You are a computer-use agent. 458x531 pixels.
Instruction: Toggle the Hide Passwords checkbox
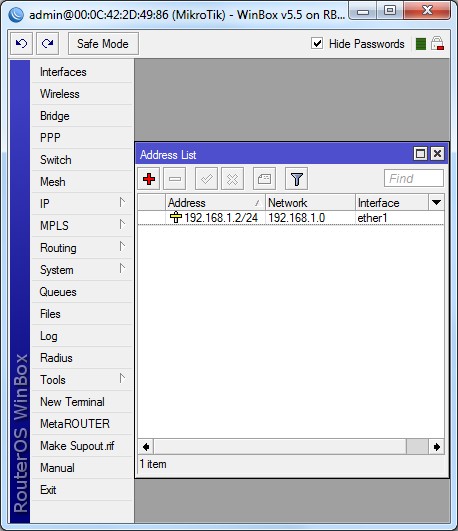click(317, 43)
